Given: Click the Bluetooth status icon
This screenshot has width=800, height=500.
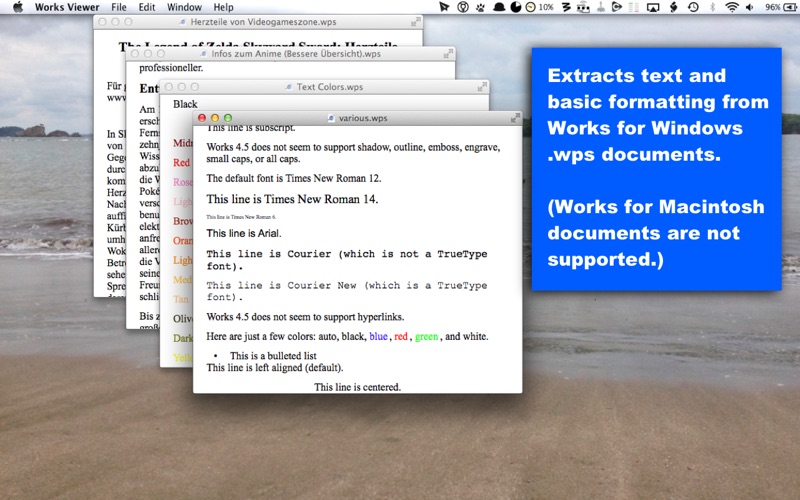Looking at the screenshot, I should (713, 7).
